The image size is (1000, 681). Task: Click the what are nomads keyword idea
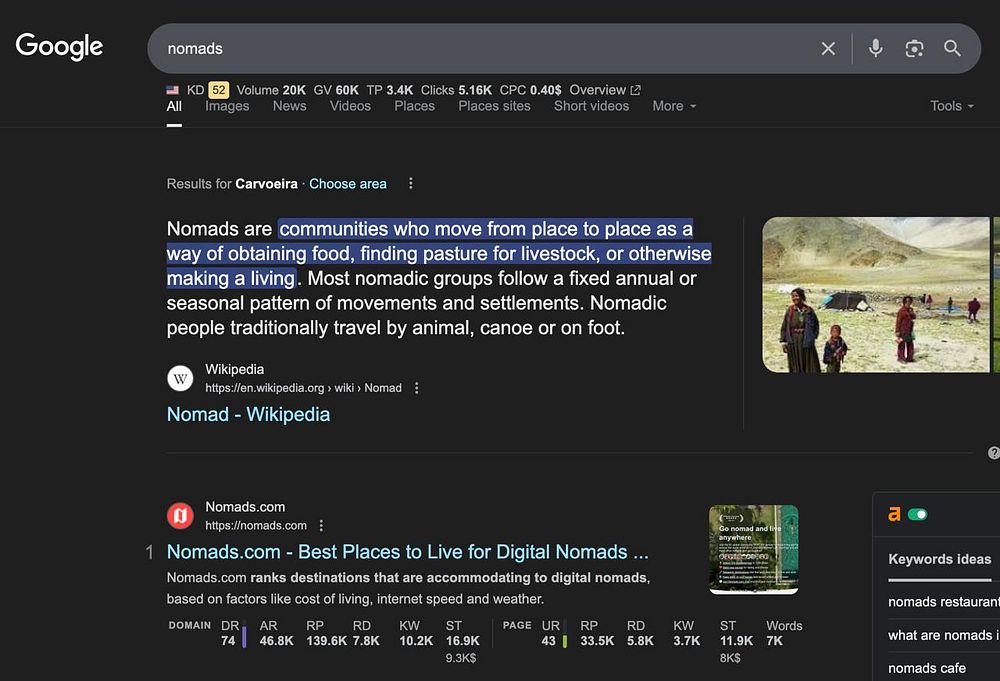pos(944,635)
